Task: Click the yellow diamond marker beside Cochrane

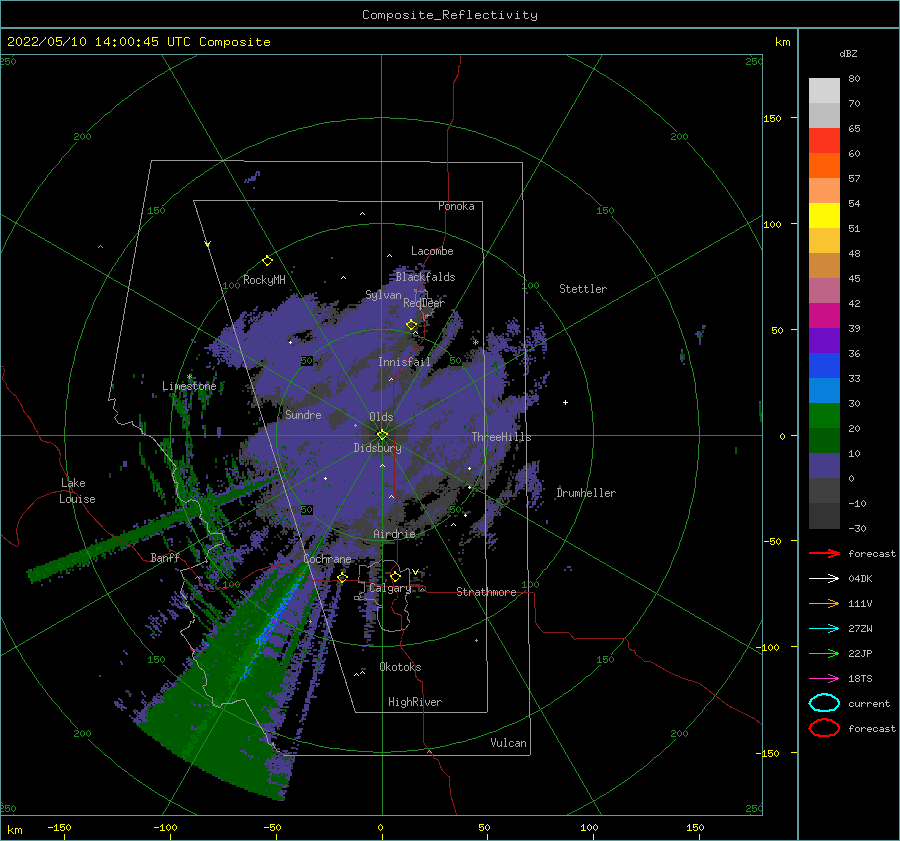Action: [343, 577]
